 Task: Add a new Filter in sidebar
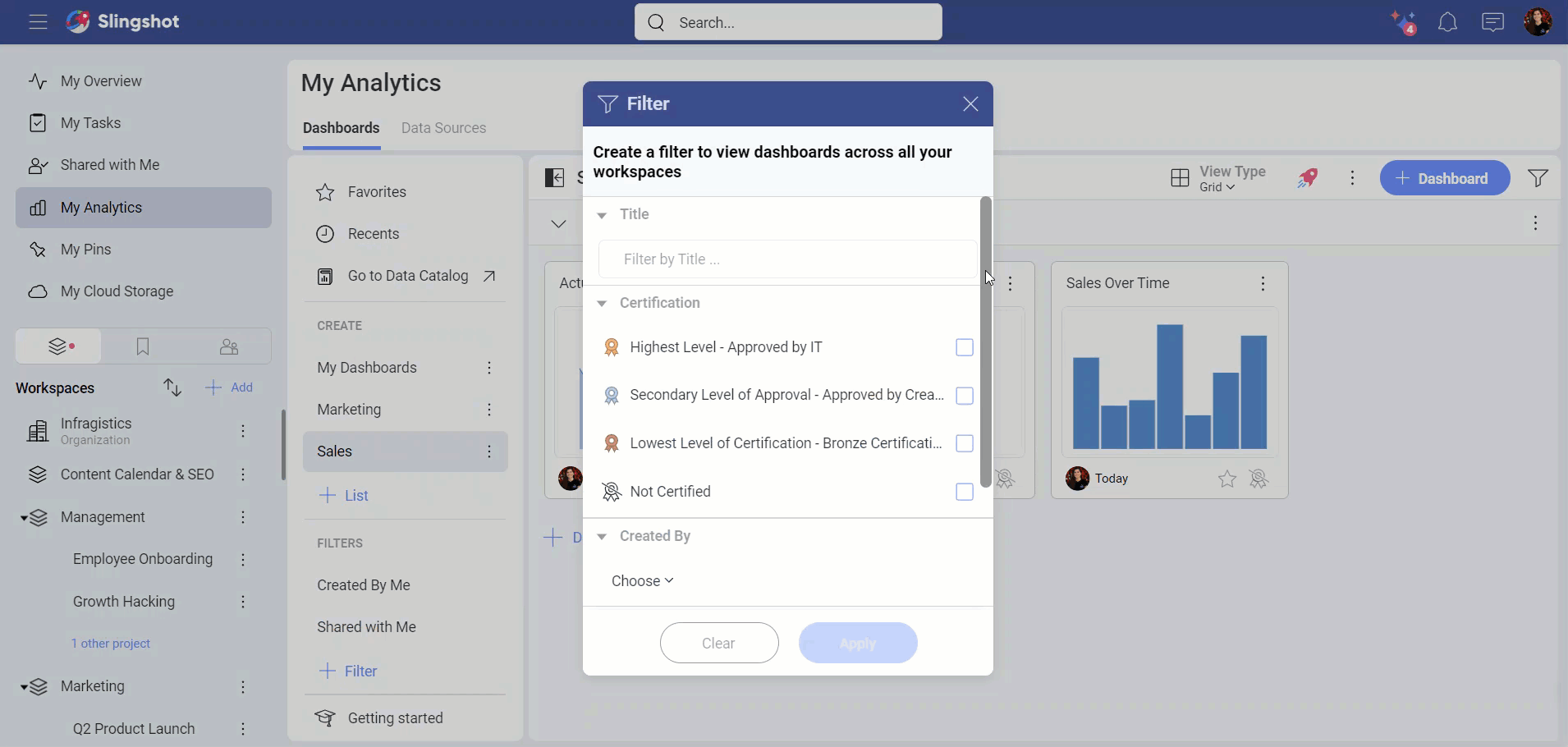tap(347, 671)
